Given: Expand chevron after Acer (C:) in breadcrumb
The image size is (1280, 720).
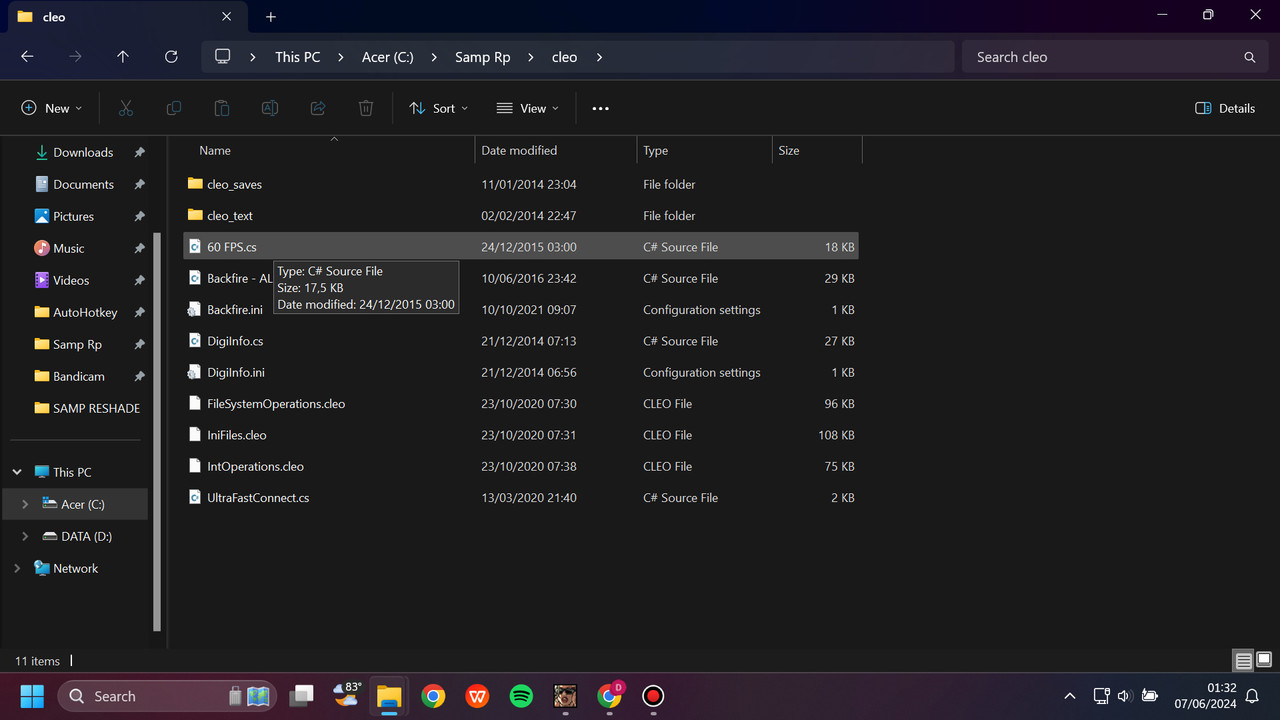Looking at the screenshot, I should click(434, 57).
